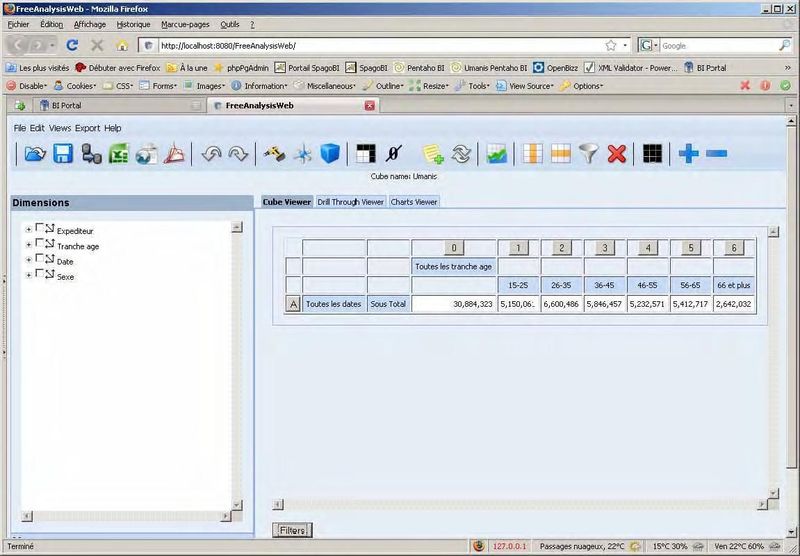800x556 pixels.
Task: Click the floppy disk save icon
Action: 63,153
